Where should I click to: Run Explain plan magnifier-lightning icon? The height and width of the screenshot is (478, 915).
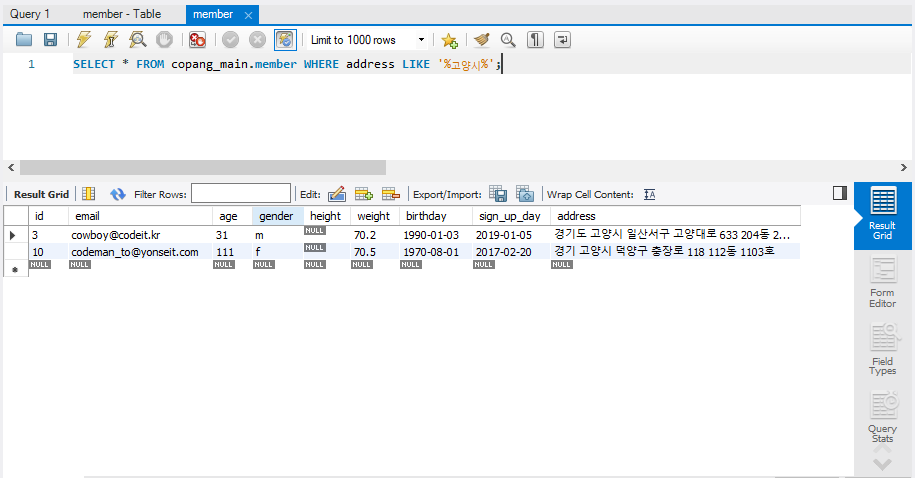[x=138, y=40]
